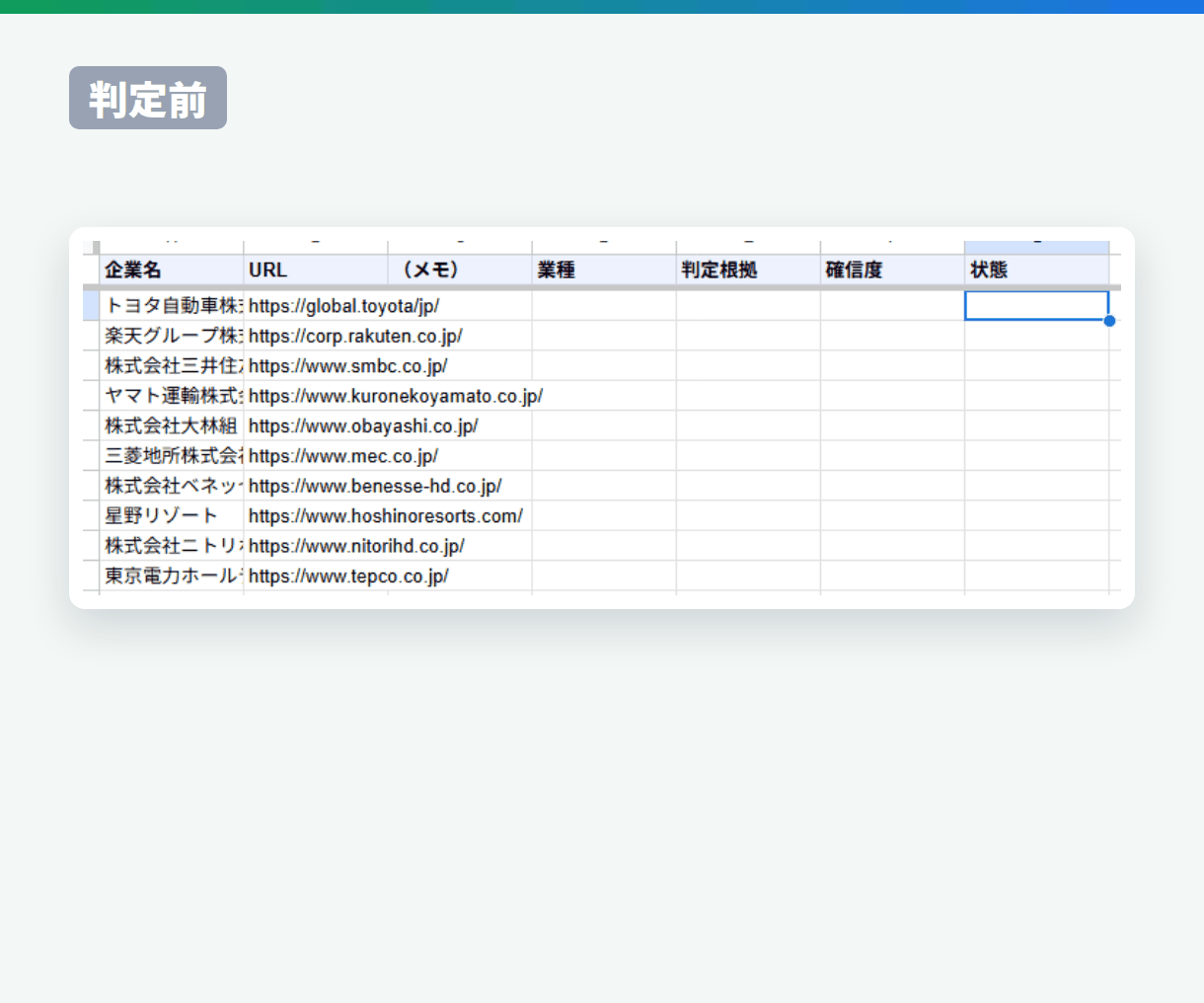
Task: Click the 株式会社大林組 cell
Action: coord(172,426)
